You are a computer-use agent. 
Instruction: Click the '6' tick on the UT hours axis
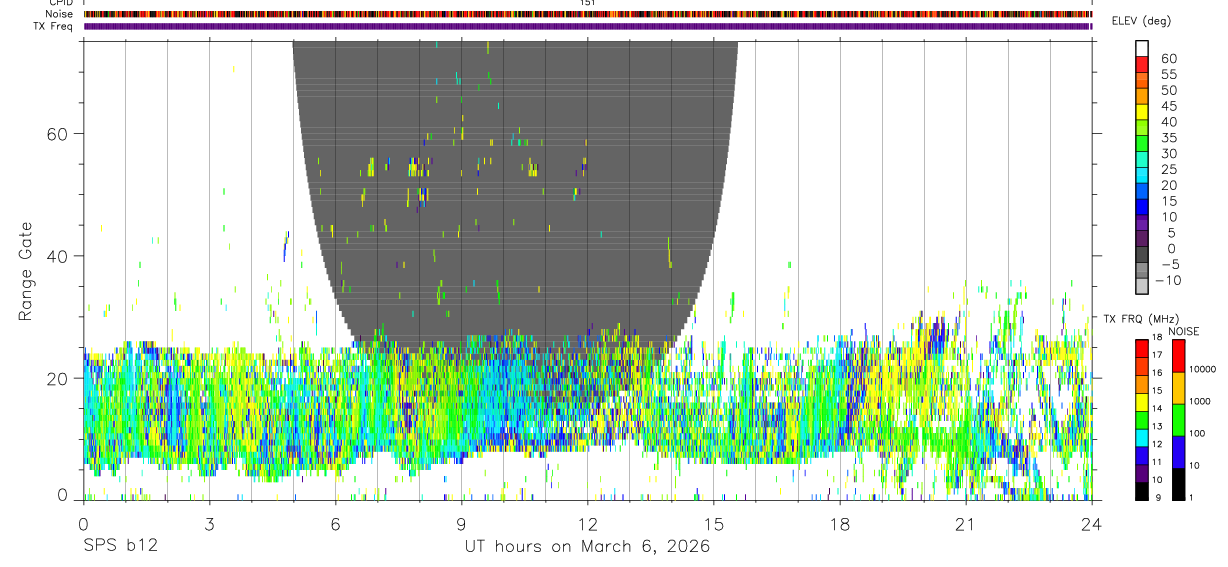pyautogui.click(x=335, y=524)
